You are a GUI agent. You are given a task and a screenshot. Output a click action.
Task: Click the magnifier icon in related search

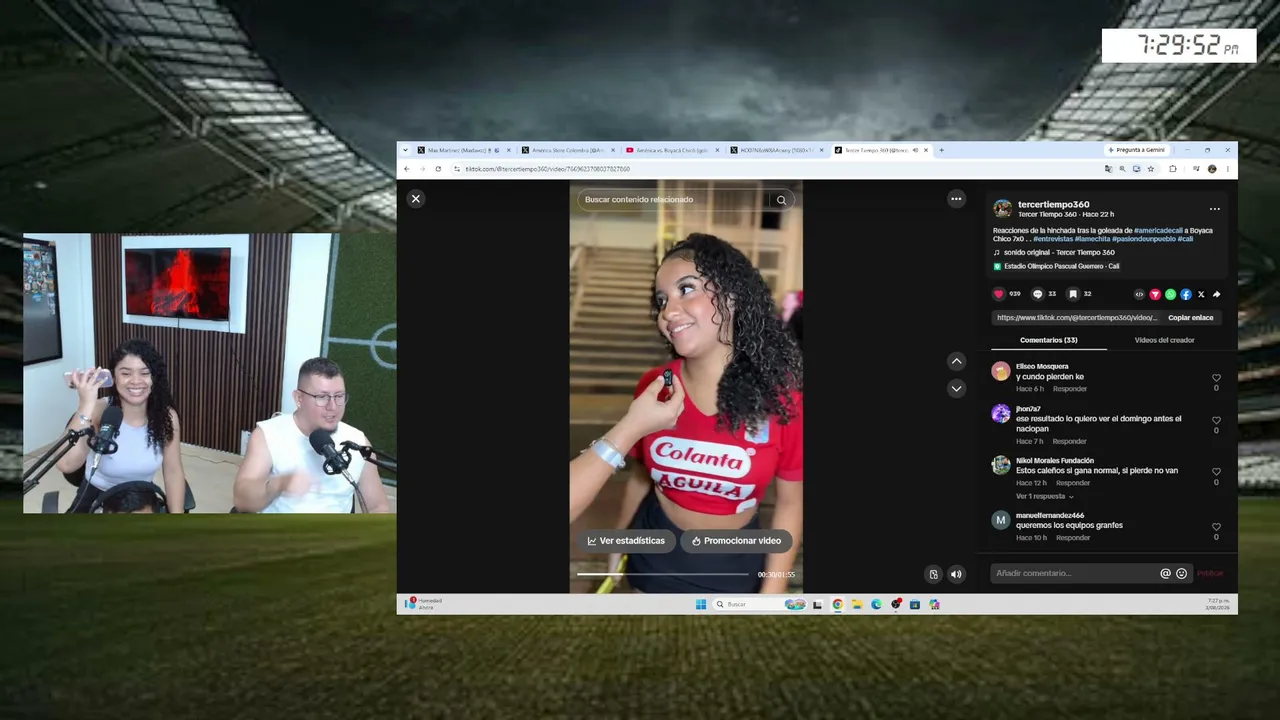click(x=781, y=200)
